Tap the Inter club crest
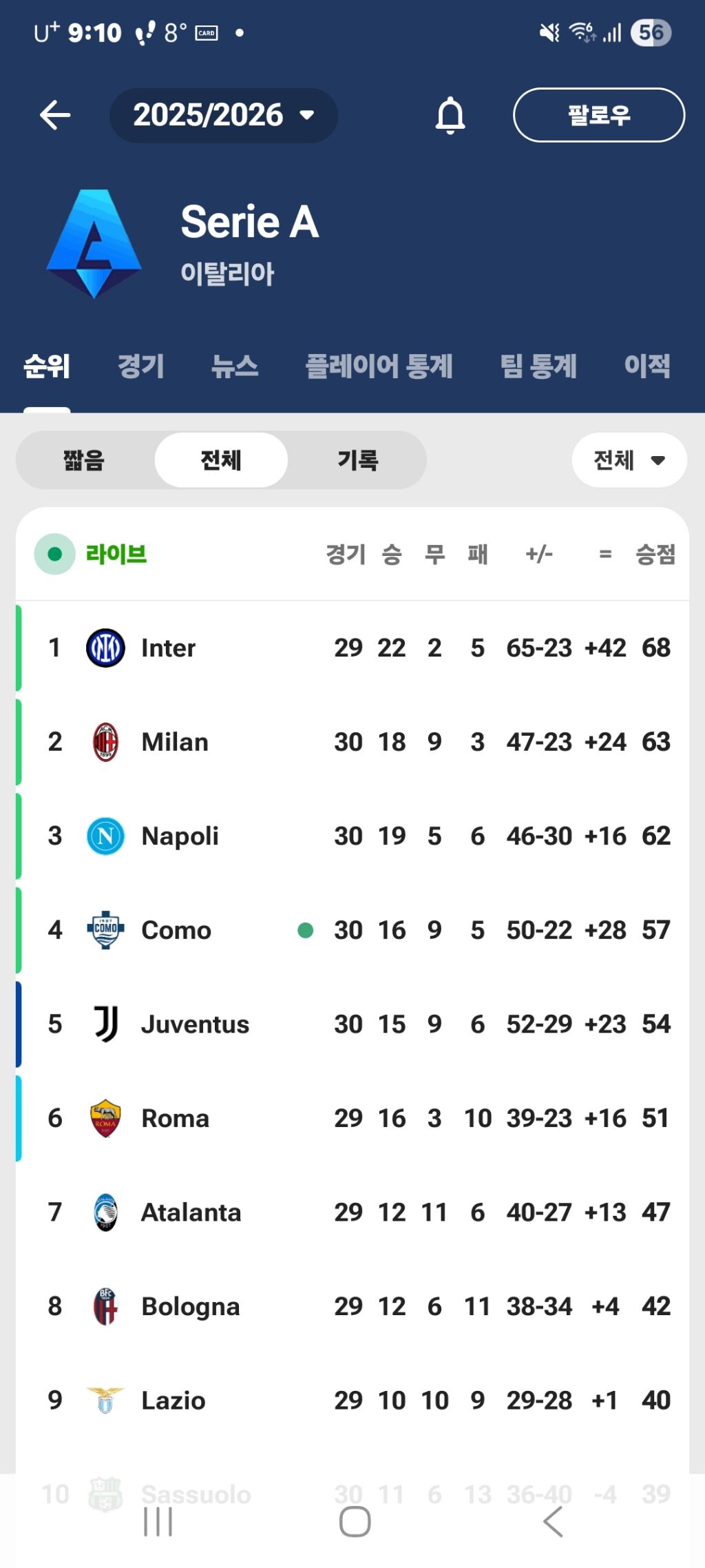The image size is (705, 1568). [x=105, y=648]
